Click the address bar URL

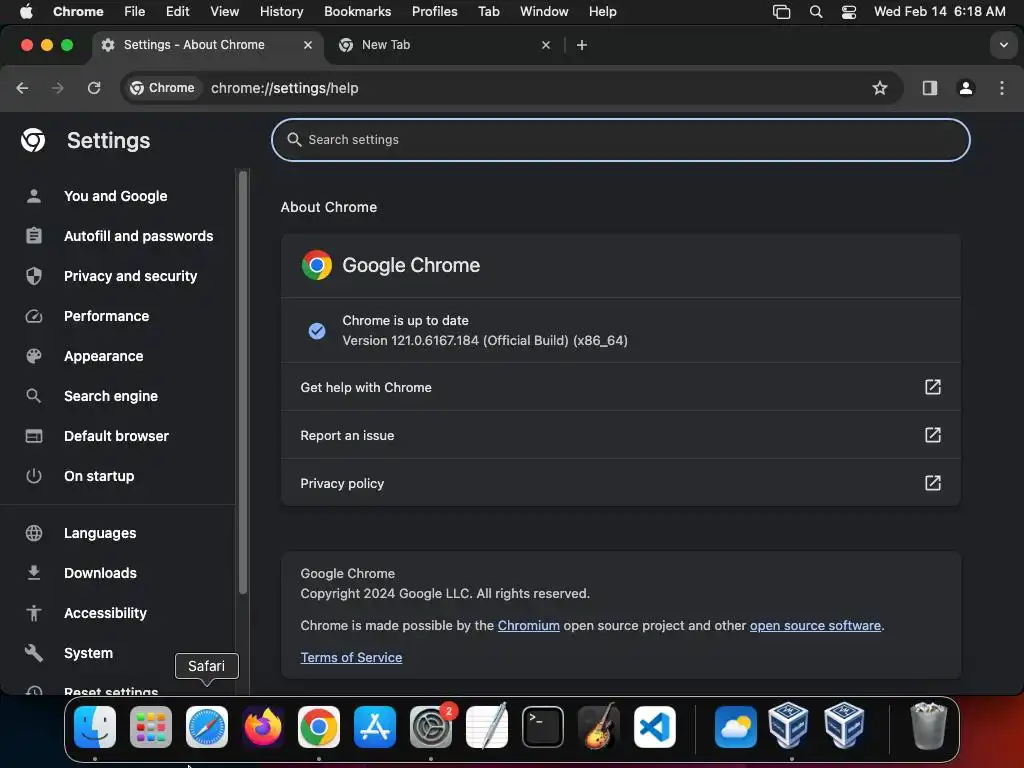pos(285,88)
